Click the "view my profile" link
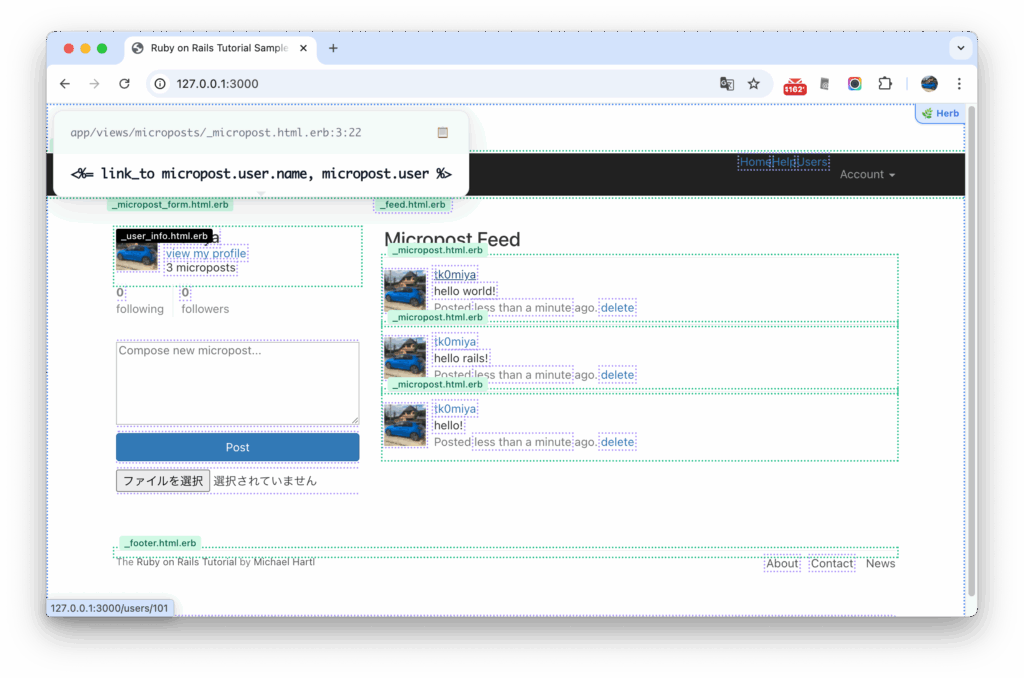Screen dimensions: 1024x678 (206, 254)
